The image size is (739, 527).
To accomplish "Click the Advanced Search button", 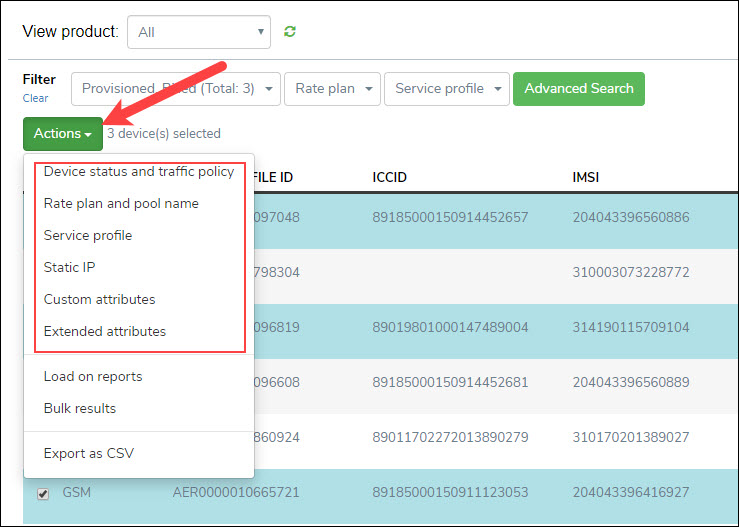I will 579,89.
